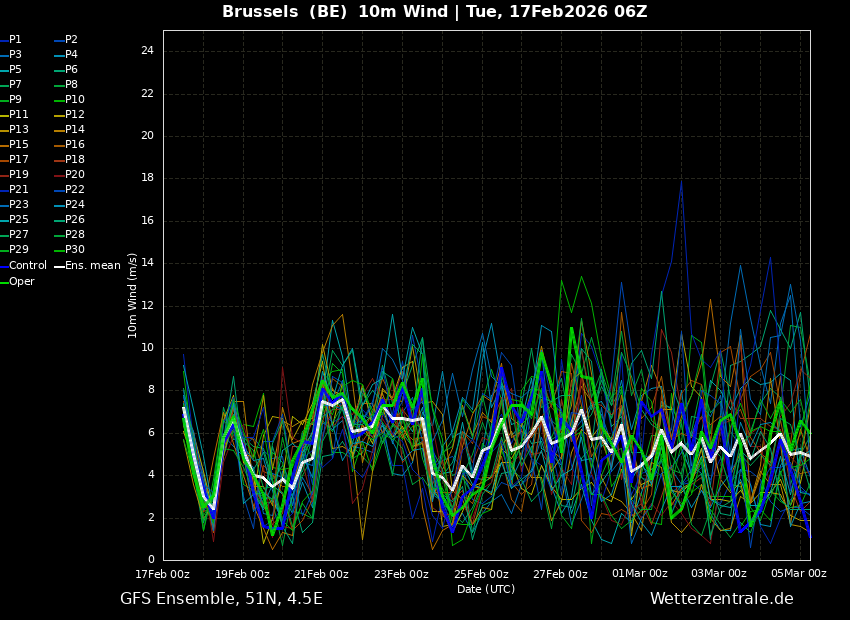The width and height of the screenshot is (850, 620).
Task: Click the 10m Wind (m/s) y-axis title
Action: 133,295
